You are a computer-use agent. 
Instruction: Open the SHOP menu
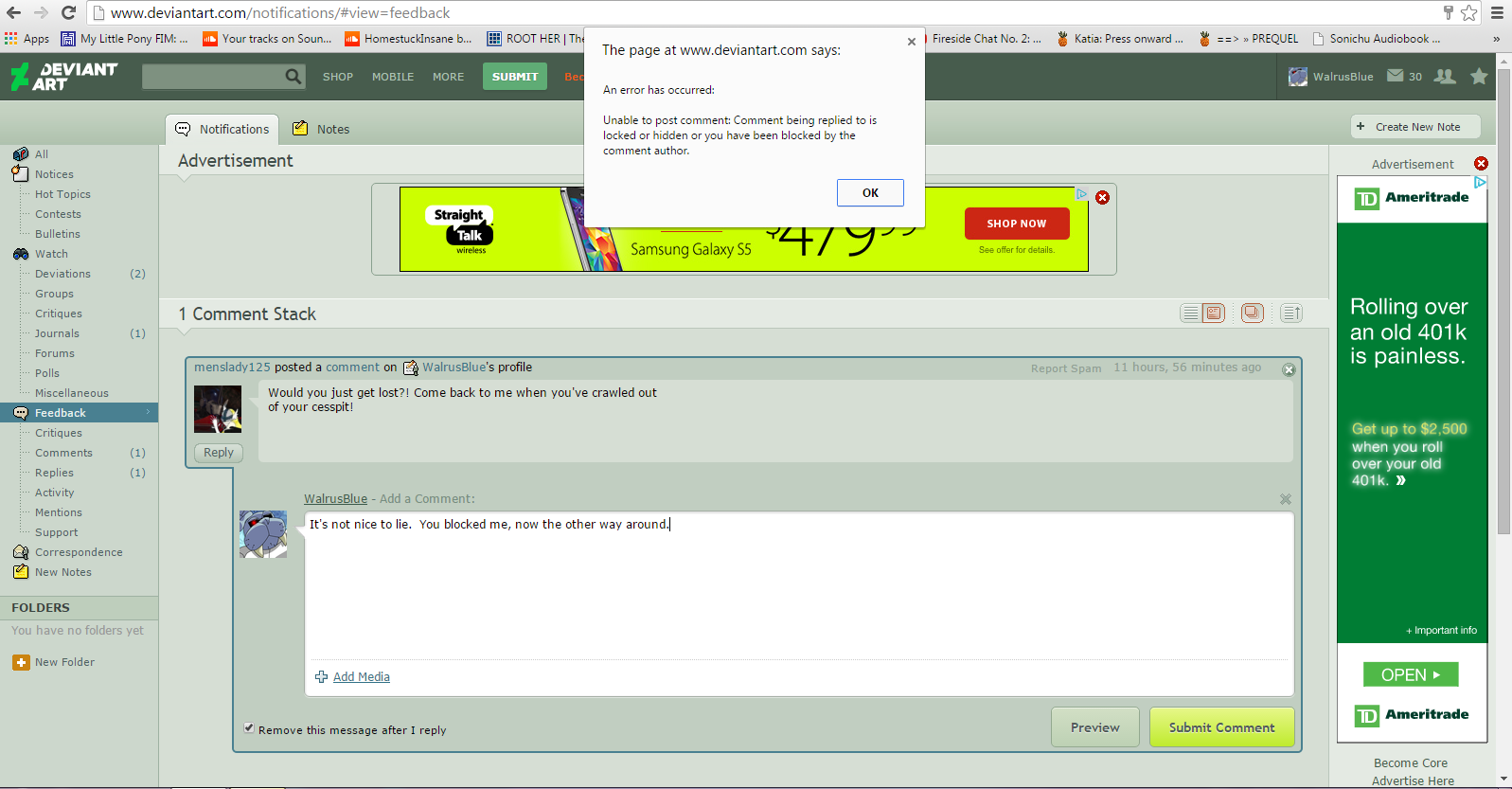(x=338, y=77)
